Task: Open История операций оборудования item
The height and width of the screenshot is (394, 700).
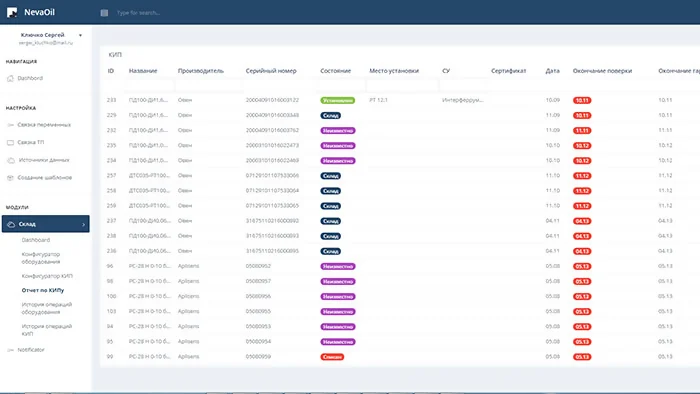Action: click(x=46, y=308)
